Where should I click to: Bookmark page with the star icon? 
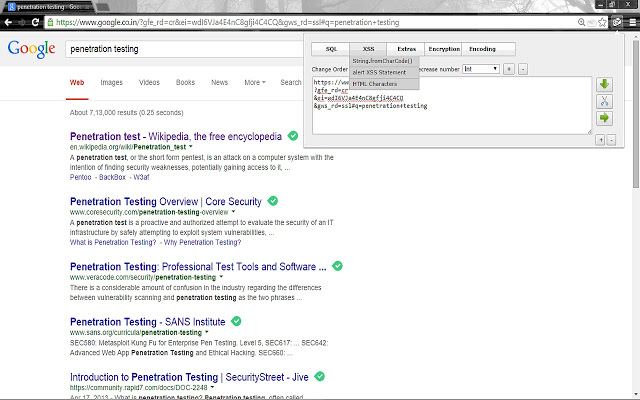click(x=602, y=22)
